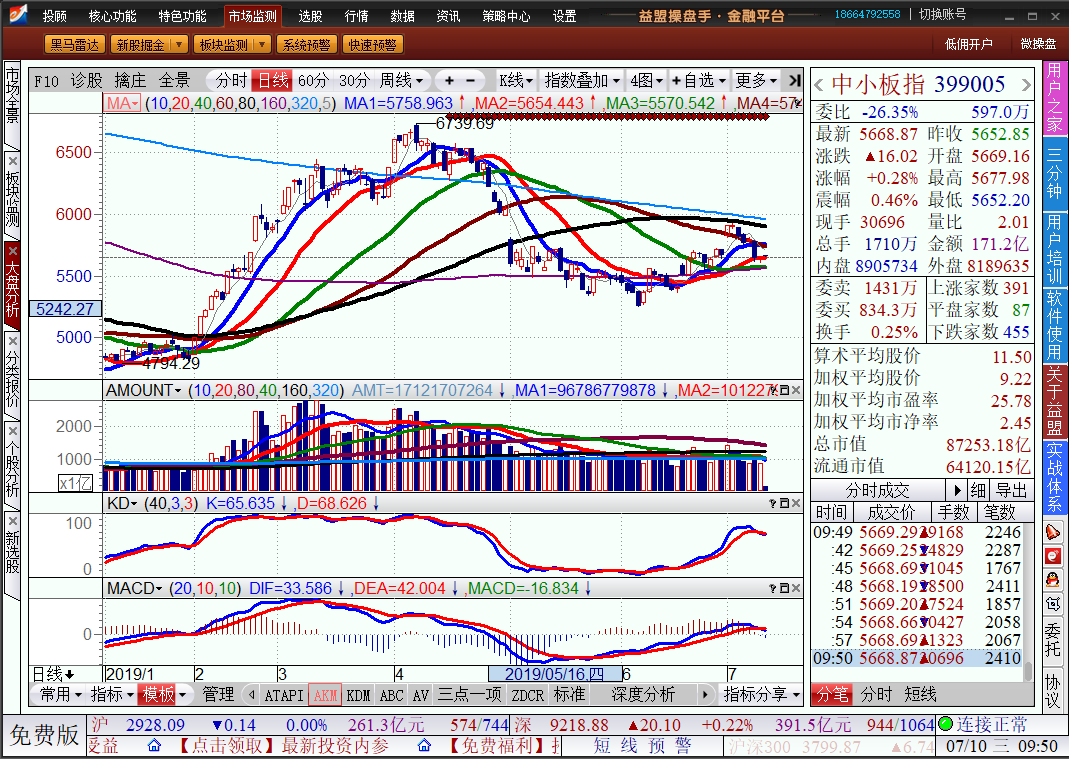Click green connection status indicator
Screen dimensions: 1069x759
(x=946, y=724)
